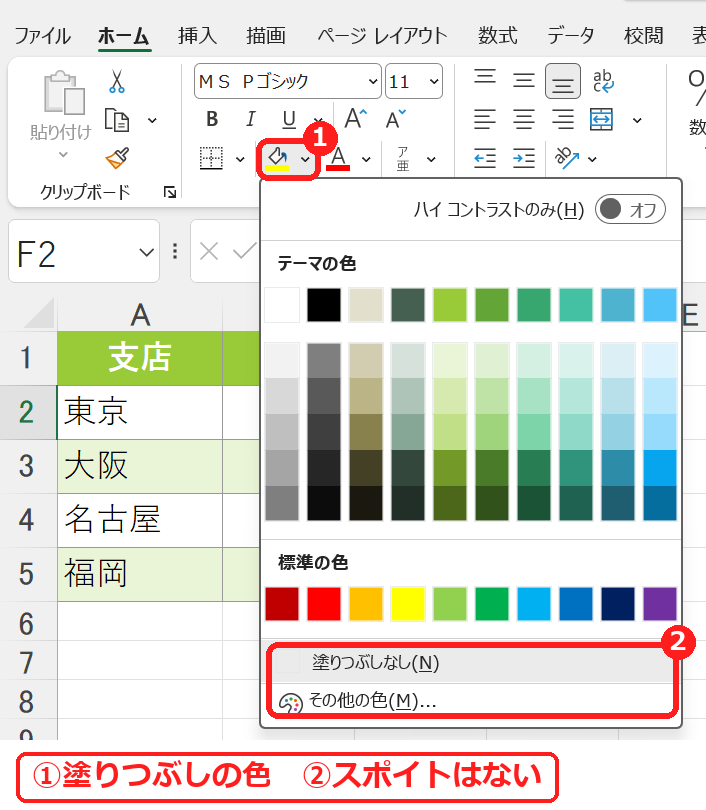Viewport: 706px width, 810px height.
Task: Switch to the ホーム tab
Action: (x=124, y=36)
